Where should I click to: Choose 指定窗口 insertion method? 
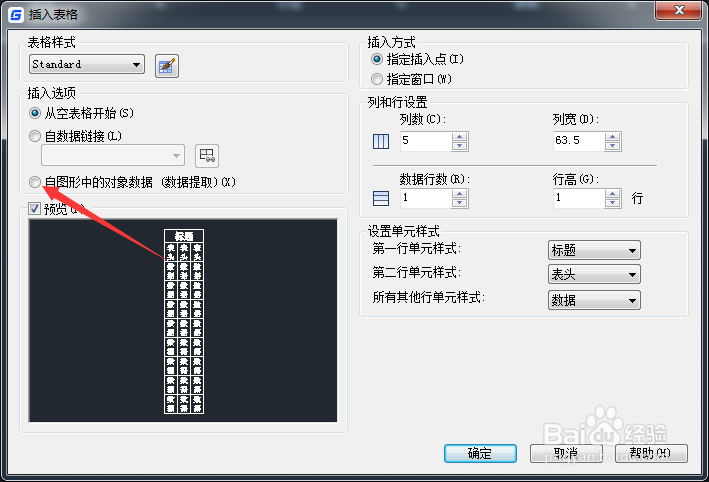click(x=377, y=79)
